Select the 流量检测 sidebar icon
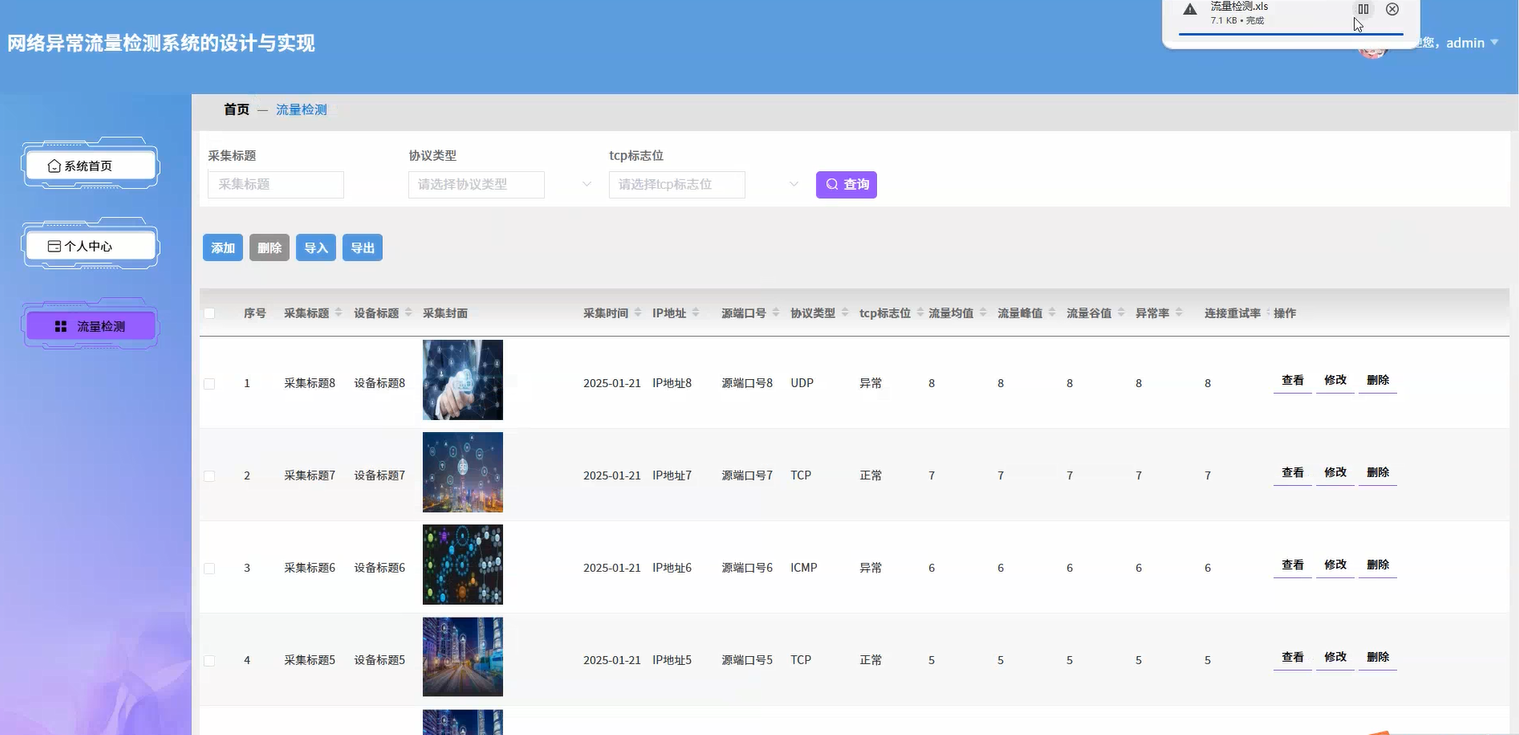The image size is (1519, 735). [58, 325]
